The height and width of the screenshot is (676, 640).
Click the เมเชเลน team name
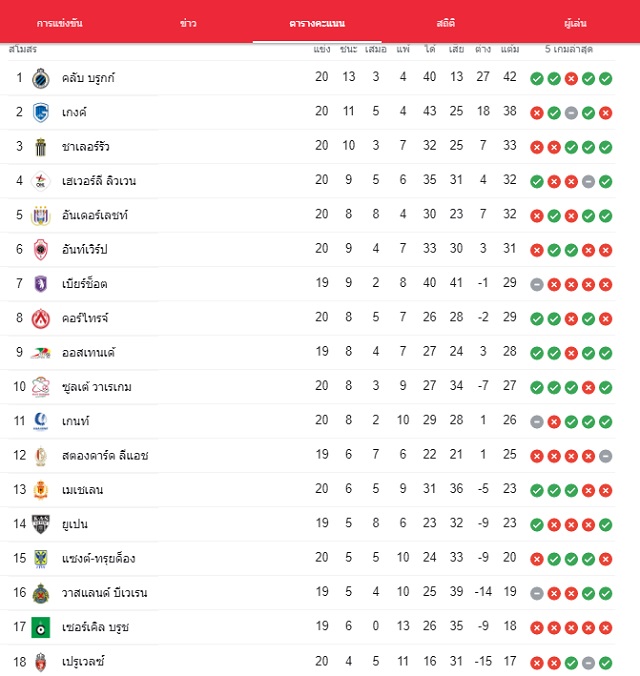click(82, 490)
